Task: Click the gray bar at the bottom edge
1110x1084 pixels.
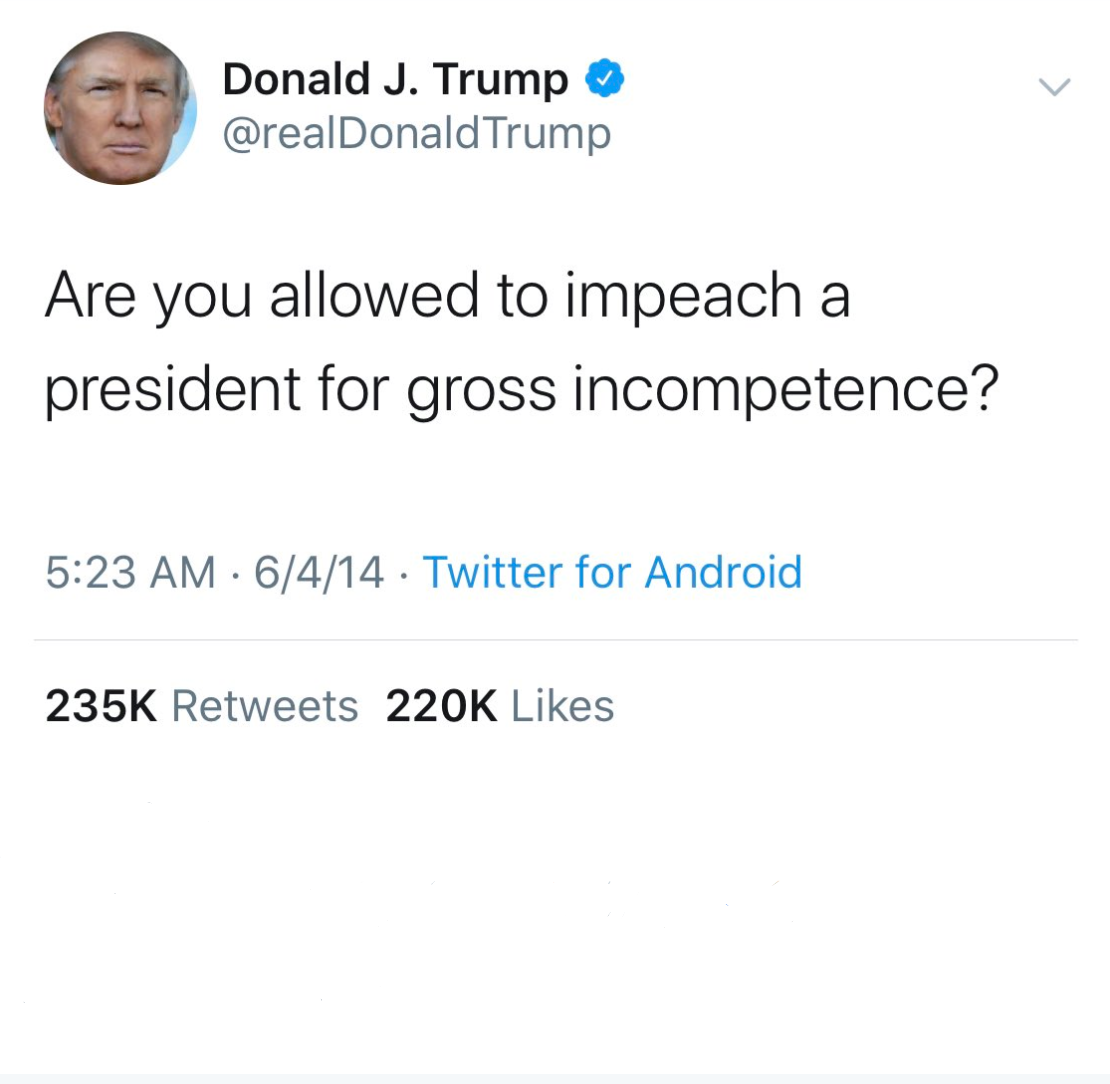Action: point(555,1078)
